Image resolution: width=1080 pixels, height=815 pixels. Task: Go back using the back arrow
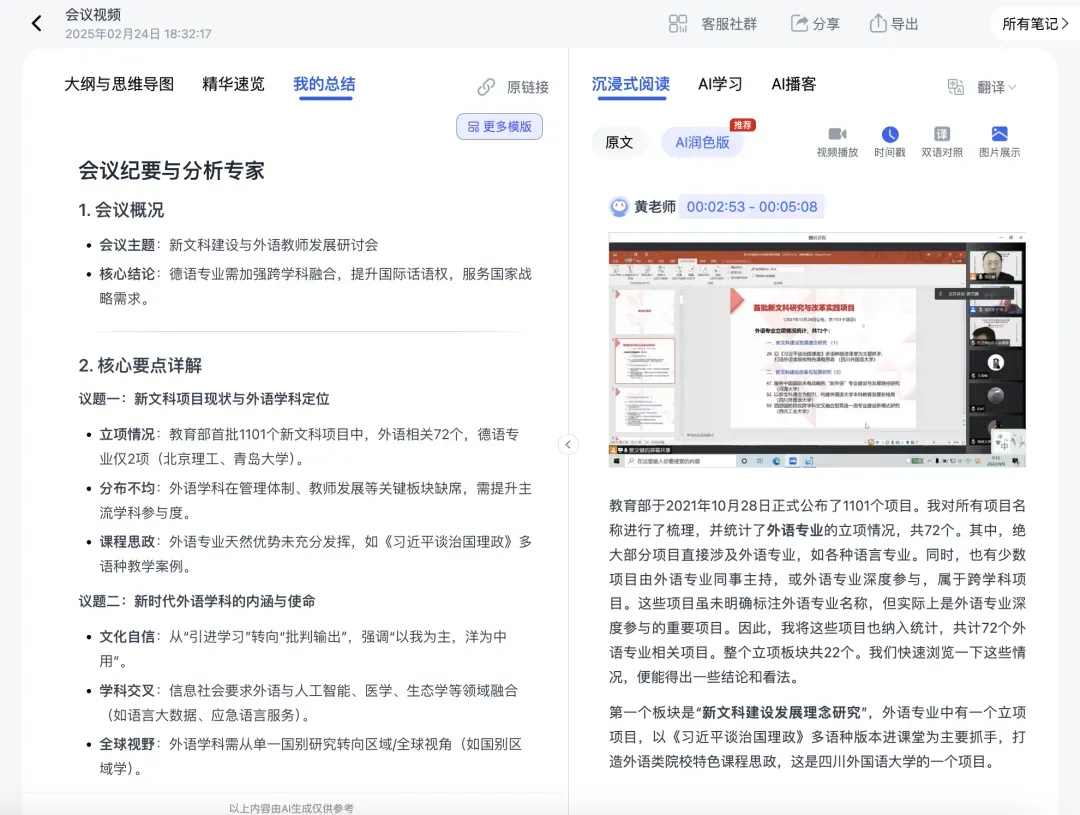37,23
